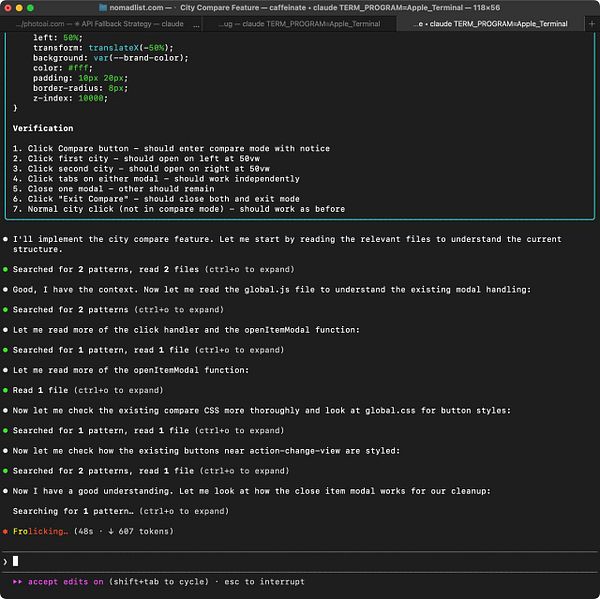Click step '6. Click "Exit Compare"' line
This screenshot has width=600, height=599.
pyautogui.click(x=156, y=199)
